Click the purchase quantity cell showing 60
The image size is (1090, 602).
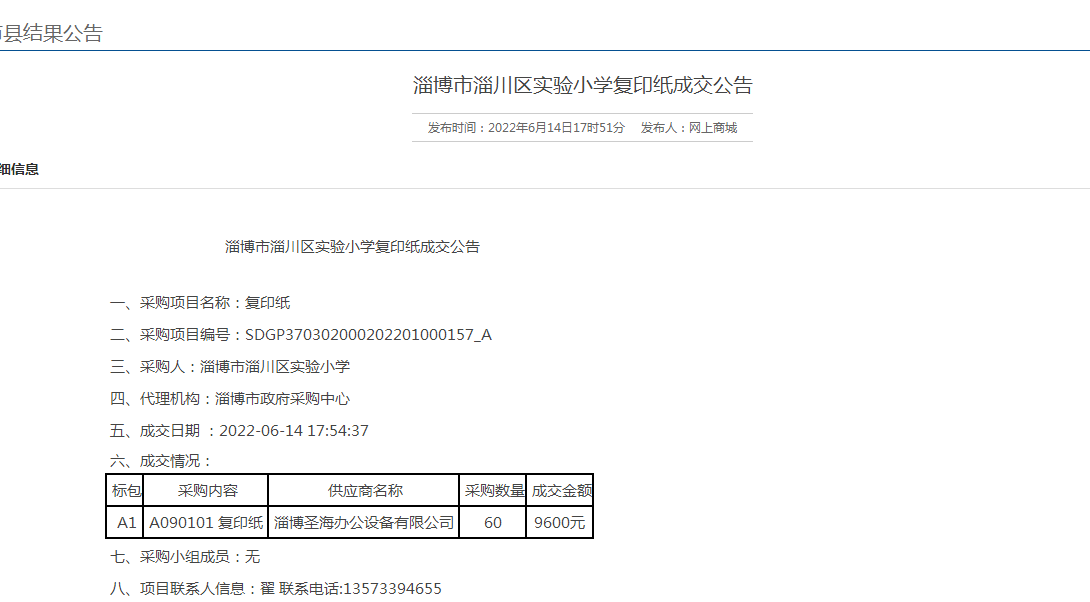pos(493,522)
